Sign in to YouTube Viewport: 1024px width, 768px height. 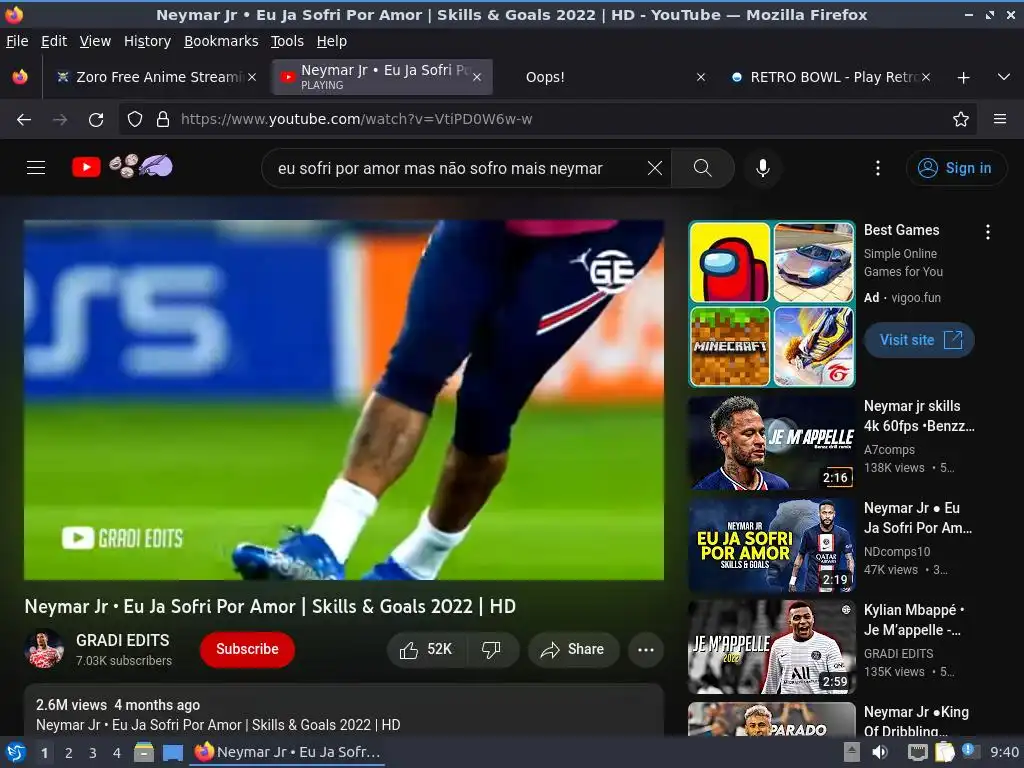955,168
